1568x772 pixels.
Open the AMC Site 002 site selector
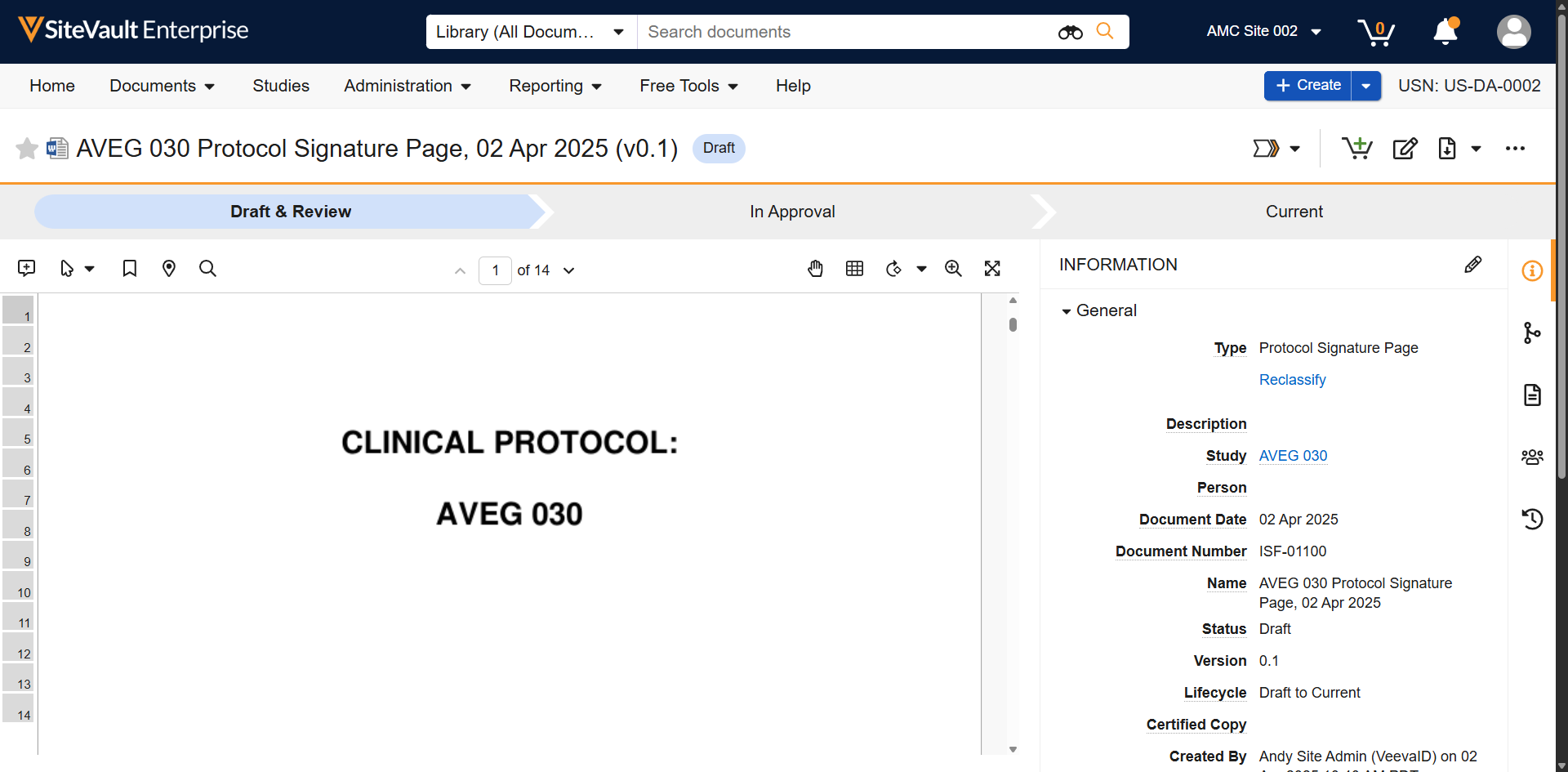click(x=1263, y=31)
